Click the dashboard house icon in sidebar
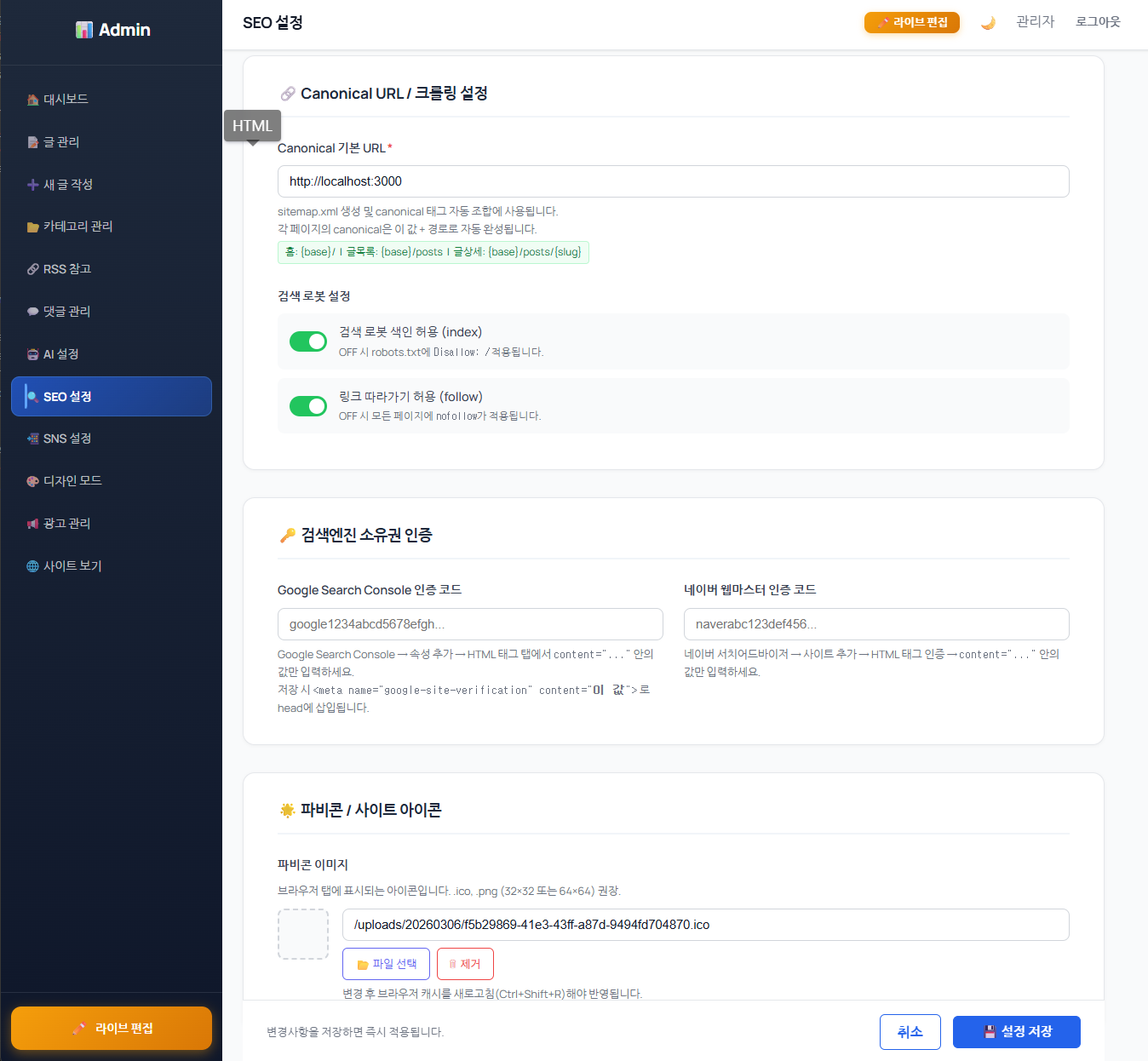 point(32,100)
